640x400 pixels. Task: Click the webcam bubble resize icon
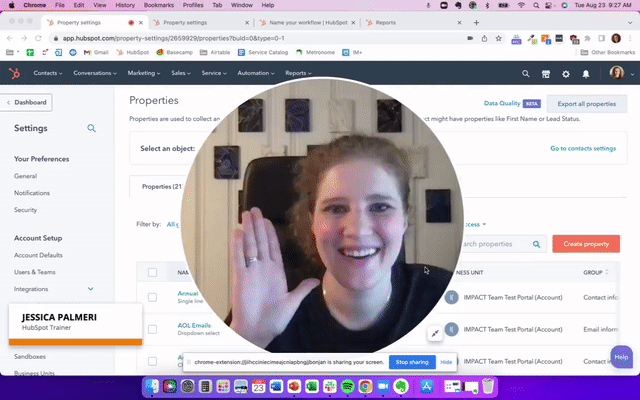pyautogui.click(x=435, y=333)
